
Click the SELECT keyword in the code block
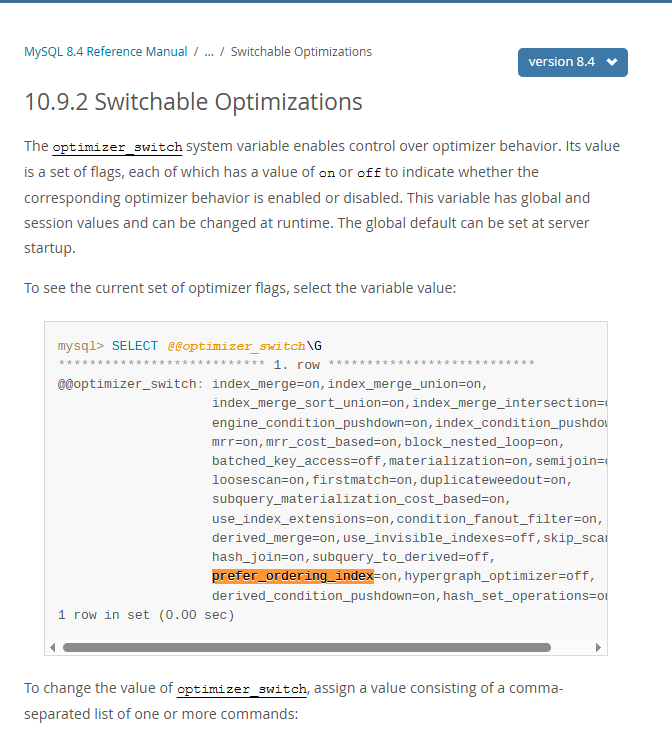[x=135, y=346]
